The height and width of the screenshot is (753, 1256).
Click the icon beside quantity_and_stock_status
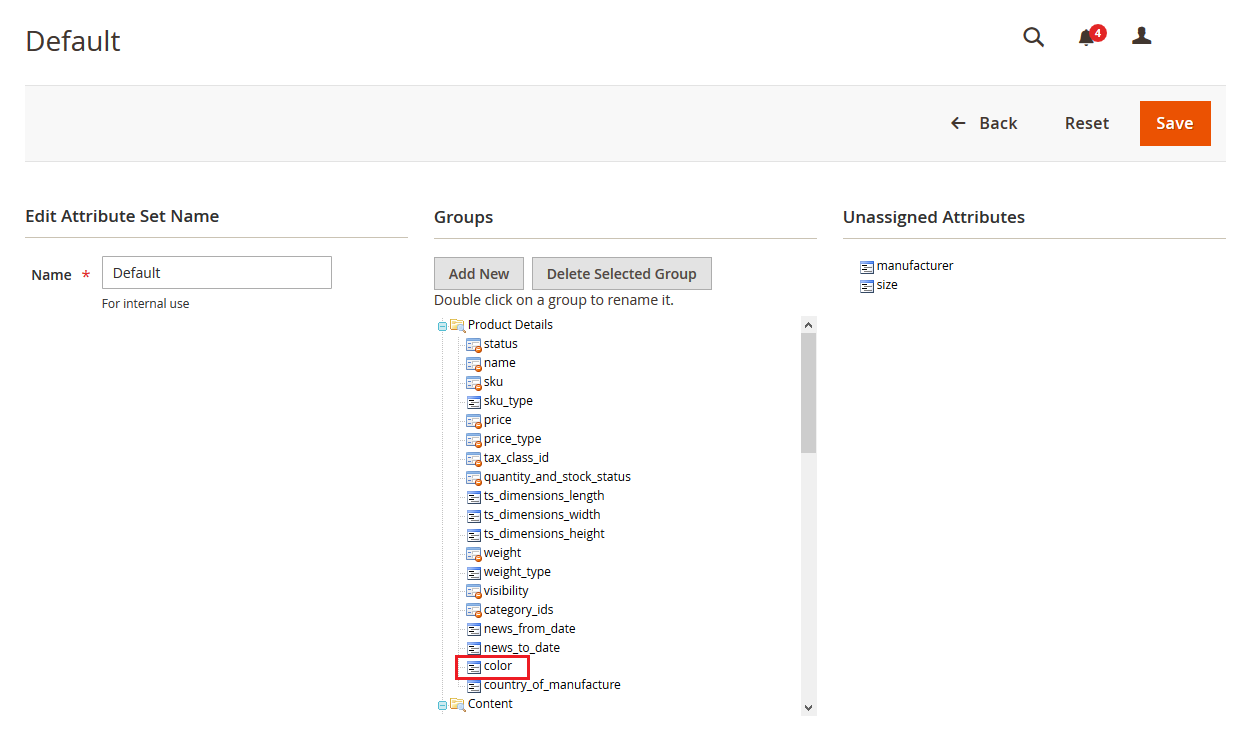(x=474, y=477)
